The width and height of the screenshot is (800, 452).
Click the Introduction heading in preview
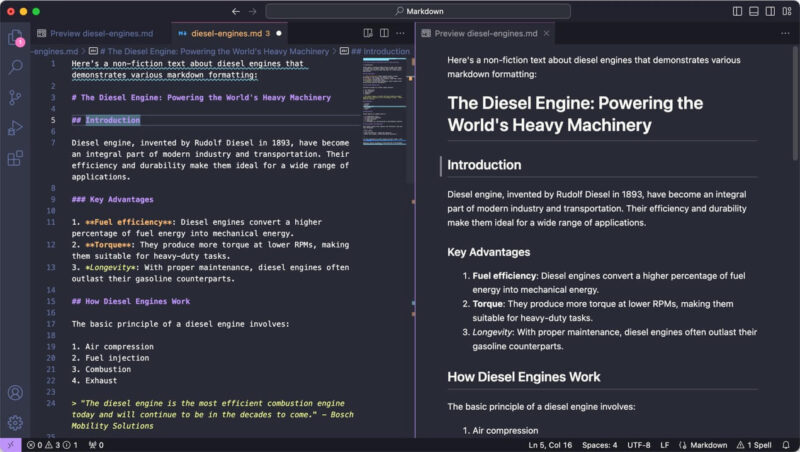[x=484, y=165]
